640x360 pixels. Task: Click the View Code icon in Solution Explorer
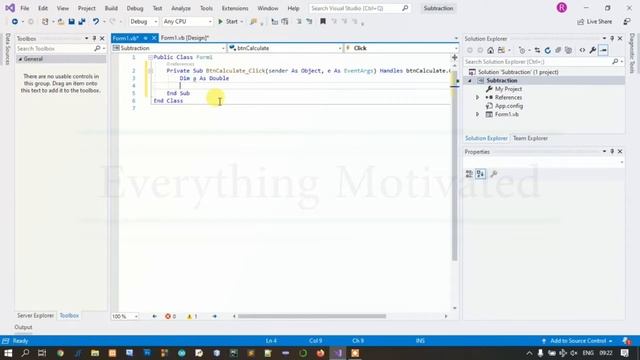coord(582,50)
